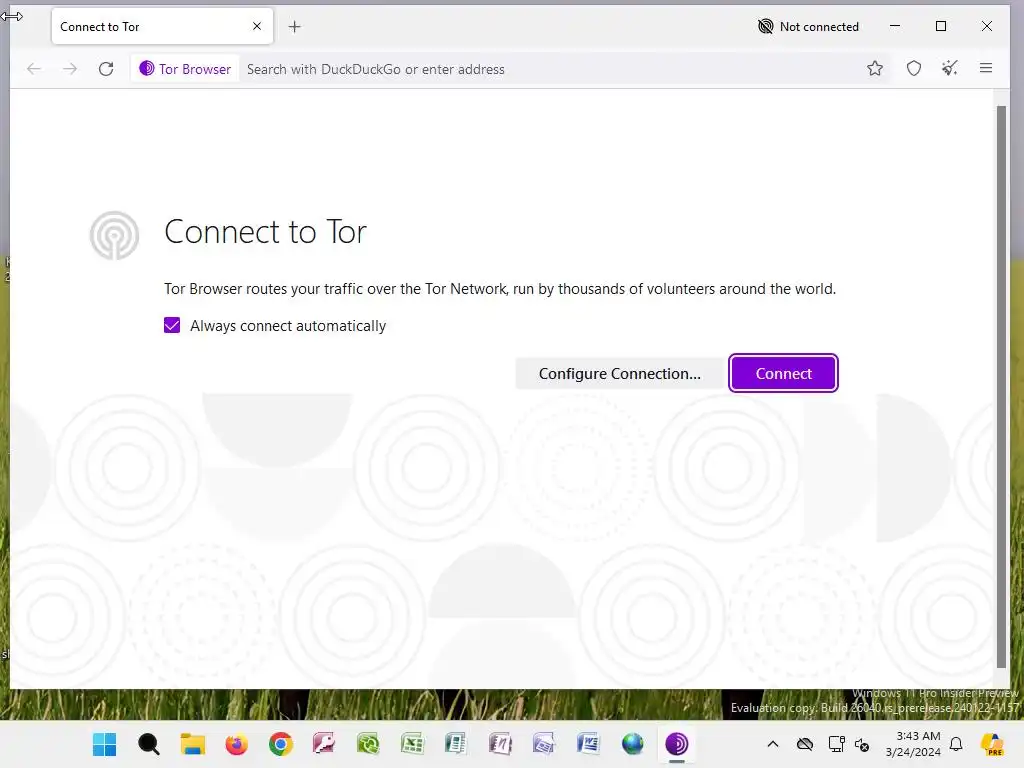Click the back navigation arrow
Screen dimensions: 1024x768
(34, 69)
